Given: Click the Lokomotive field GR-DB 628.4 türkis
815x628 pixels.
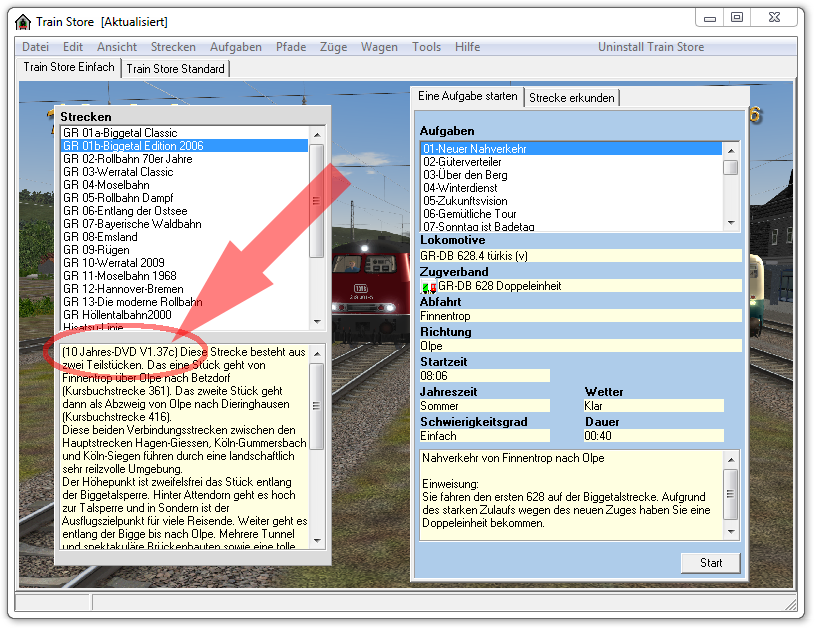Looking at the screenshot, I should 580,256.
